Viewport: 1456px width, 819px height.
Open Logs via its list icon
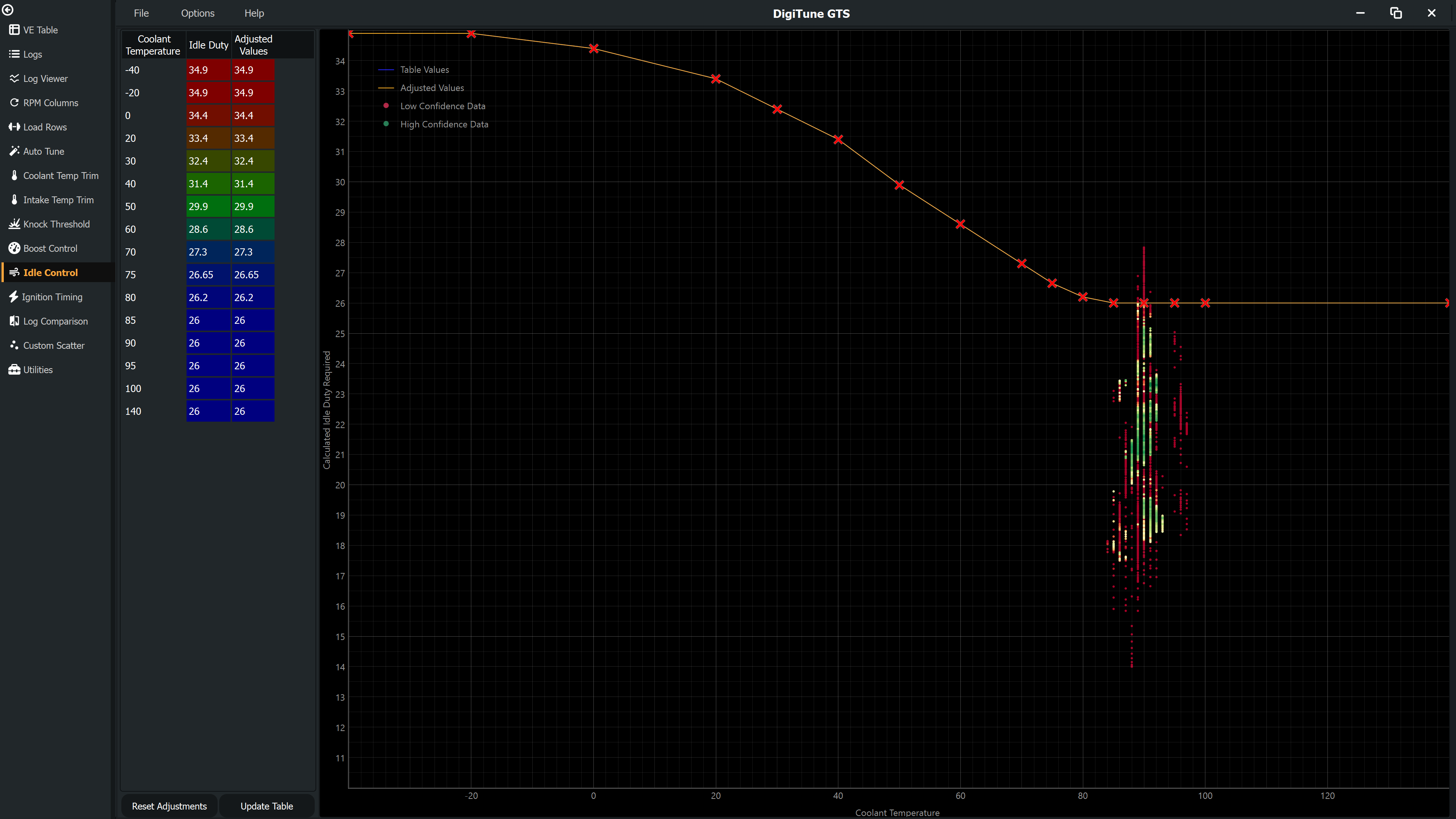tap(14, 54)
